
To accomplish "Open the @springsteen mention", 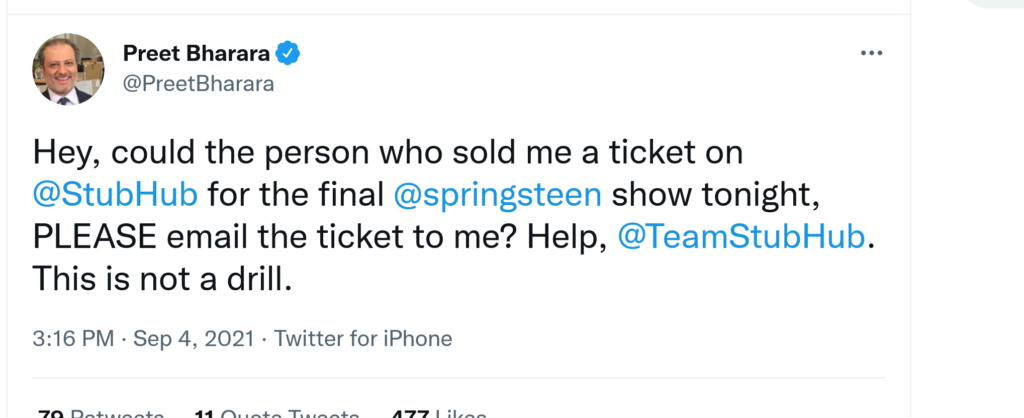I will 499,194.
